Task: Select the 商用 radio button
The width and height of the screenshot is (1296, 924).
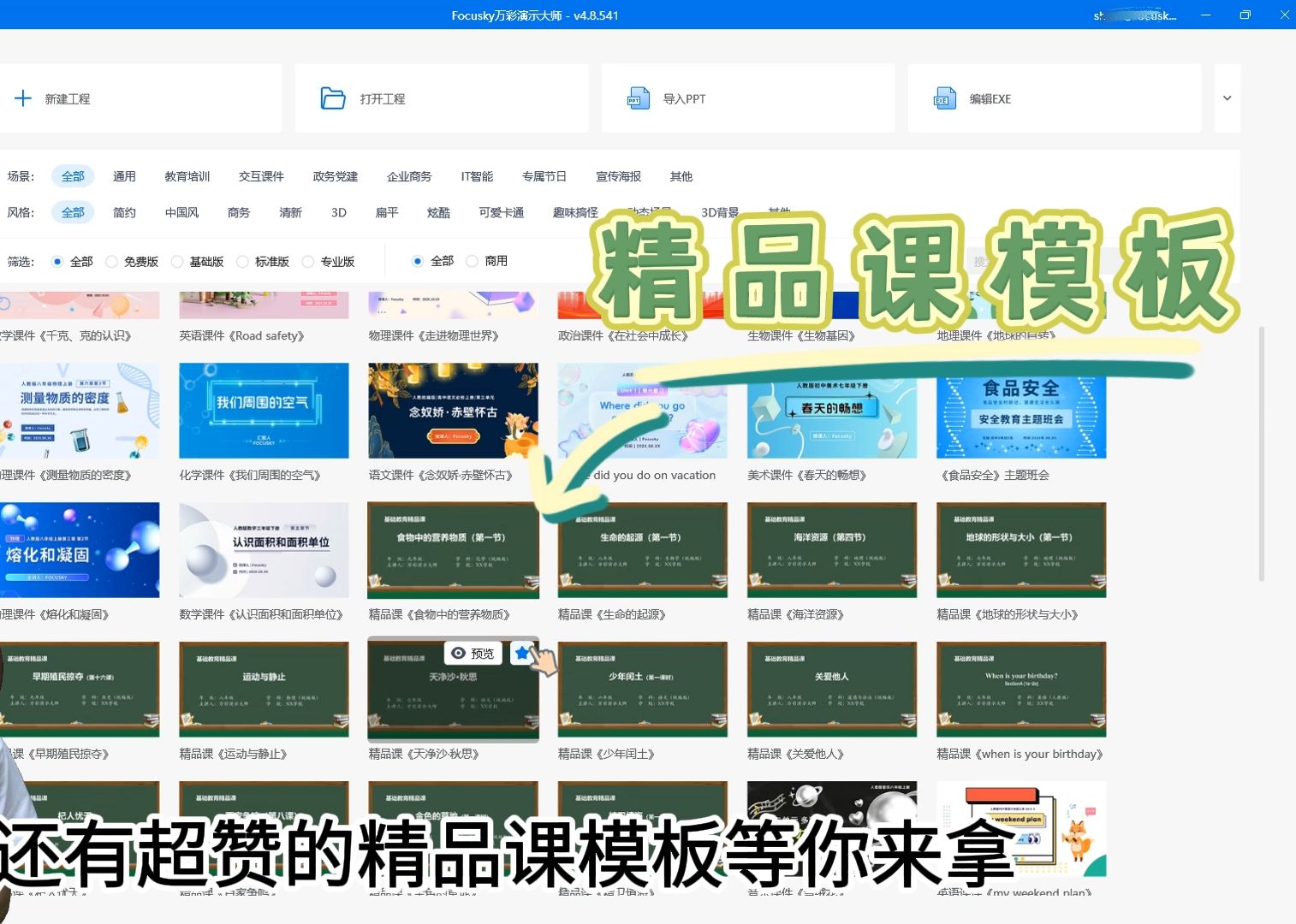Action: (x=472, y=261)
